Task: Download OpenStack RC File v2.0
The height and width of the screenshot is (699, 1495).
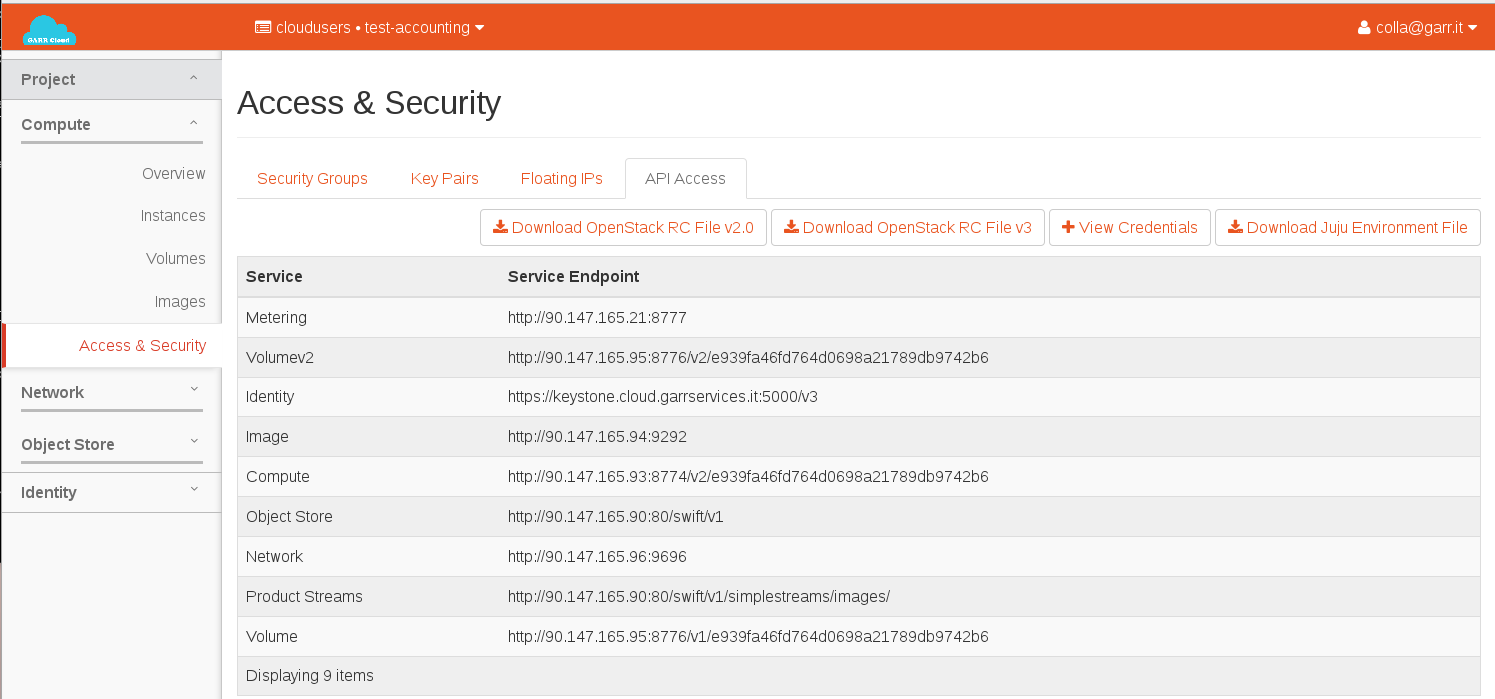Action: tap(624, 228)
